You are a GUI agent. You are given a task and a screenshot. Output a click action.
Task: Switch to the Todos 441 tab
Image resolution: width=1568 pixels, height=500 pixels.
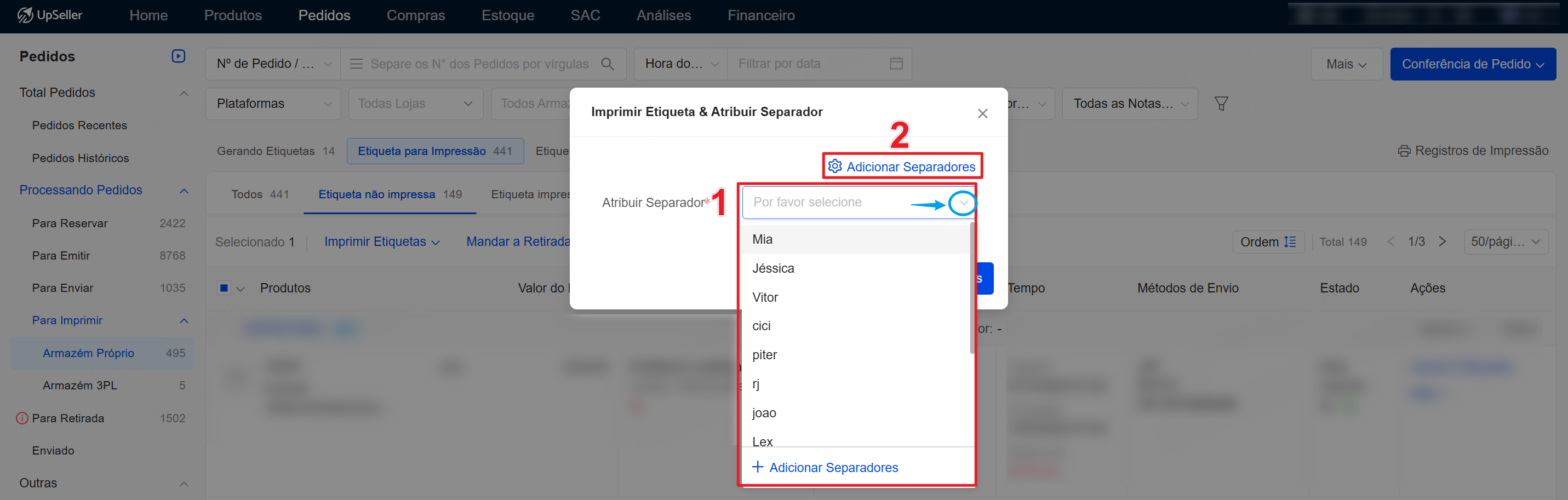pyautogui.click(x=259, y=194)
